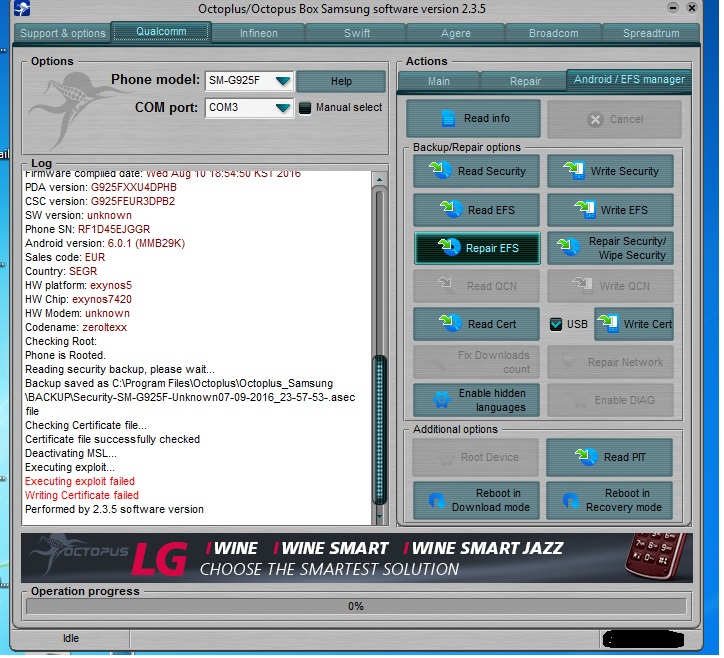Click the Octopus Box title bar logo
The height and width of the screenshot is (658, 724).
pos(22,8)
